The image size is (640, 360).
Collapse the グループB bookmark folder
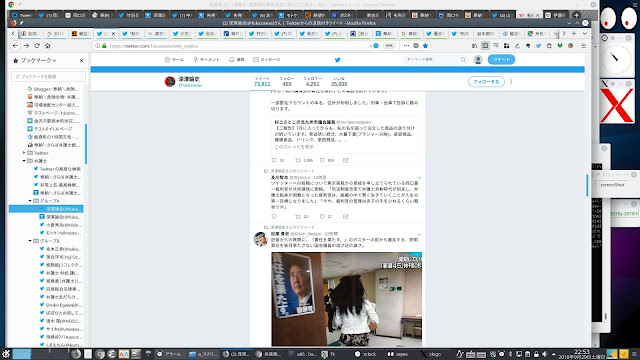30,241
